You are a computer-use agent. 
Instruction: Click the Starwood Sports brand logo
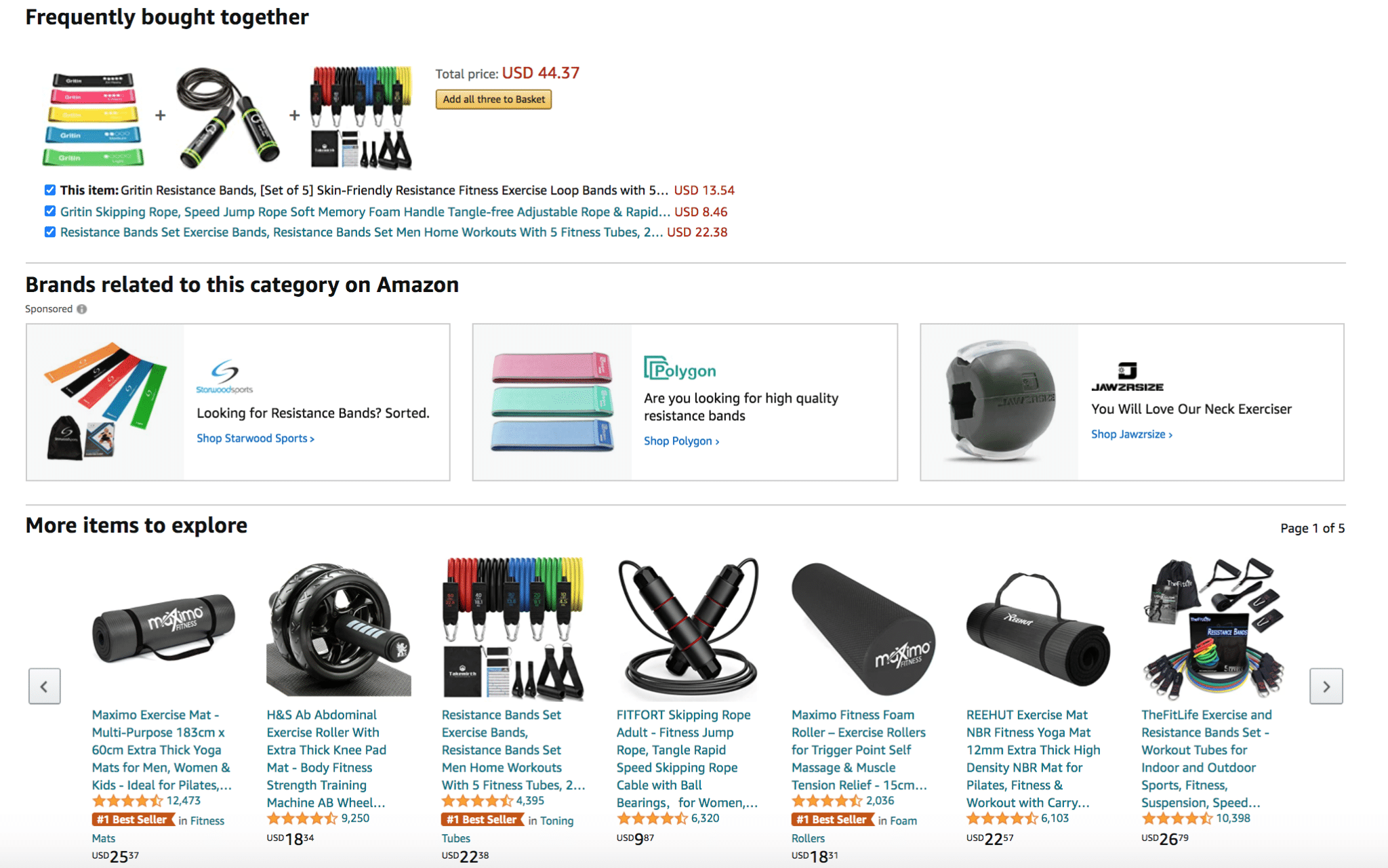(224, 376)
